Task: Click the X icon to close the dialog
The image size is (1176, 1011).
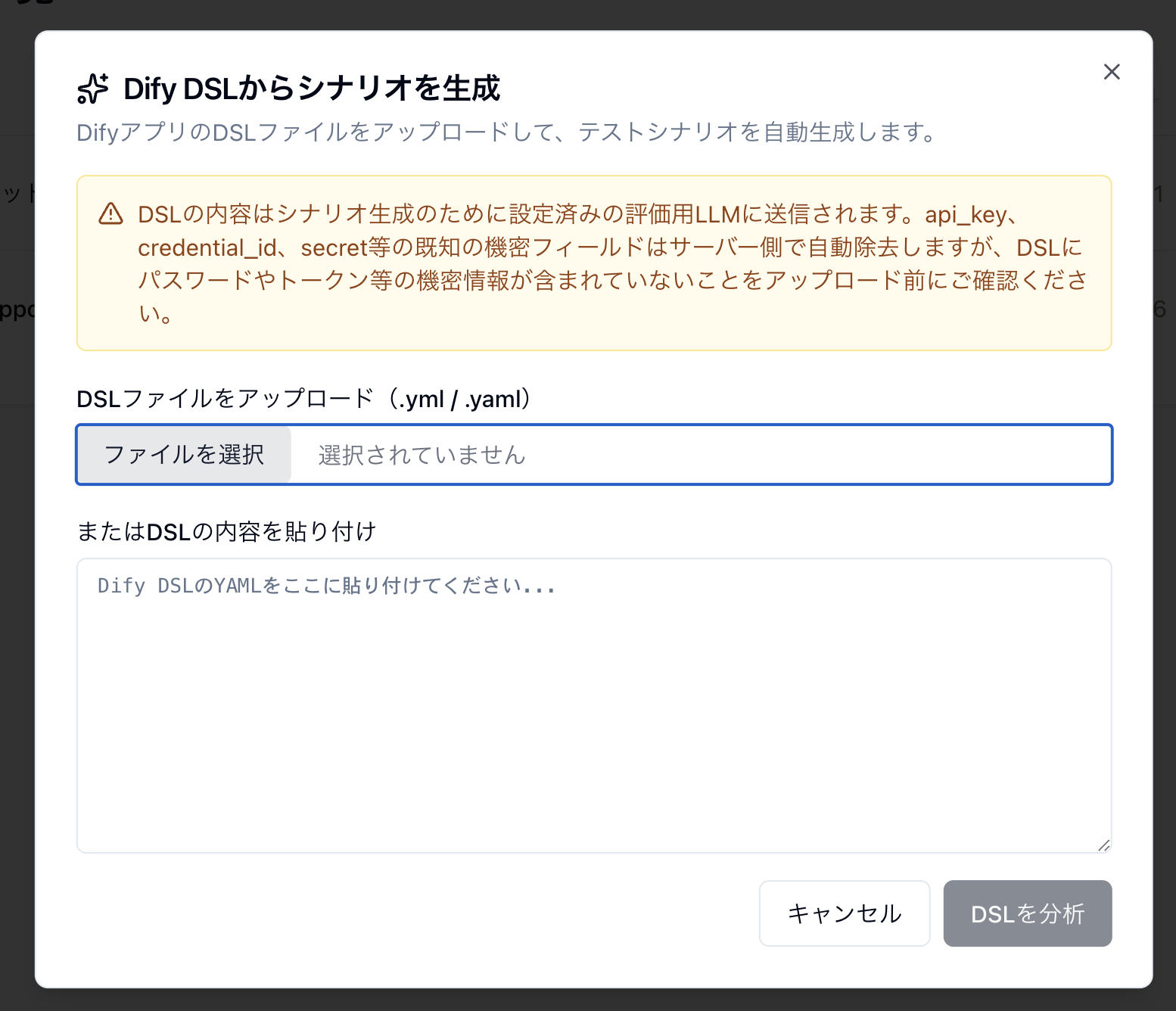Action: (1111, 72)
